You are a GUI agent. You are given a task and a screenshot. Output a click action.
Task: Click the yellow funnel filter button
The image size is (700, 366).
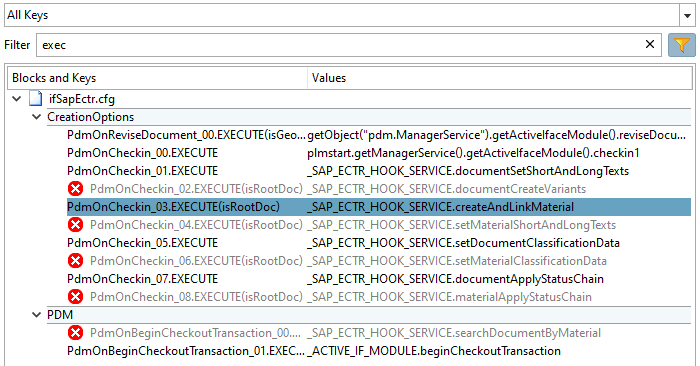[681, 45]
